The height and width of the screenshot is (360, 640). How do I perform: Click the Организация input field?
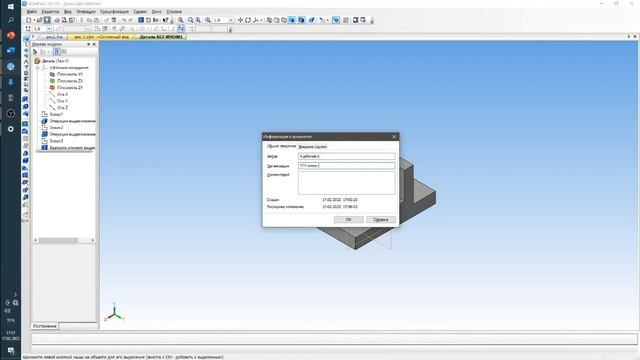click(347, 166)
